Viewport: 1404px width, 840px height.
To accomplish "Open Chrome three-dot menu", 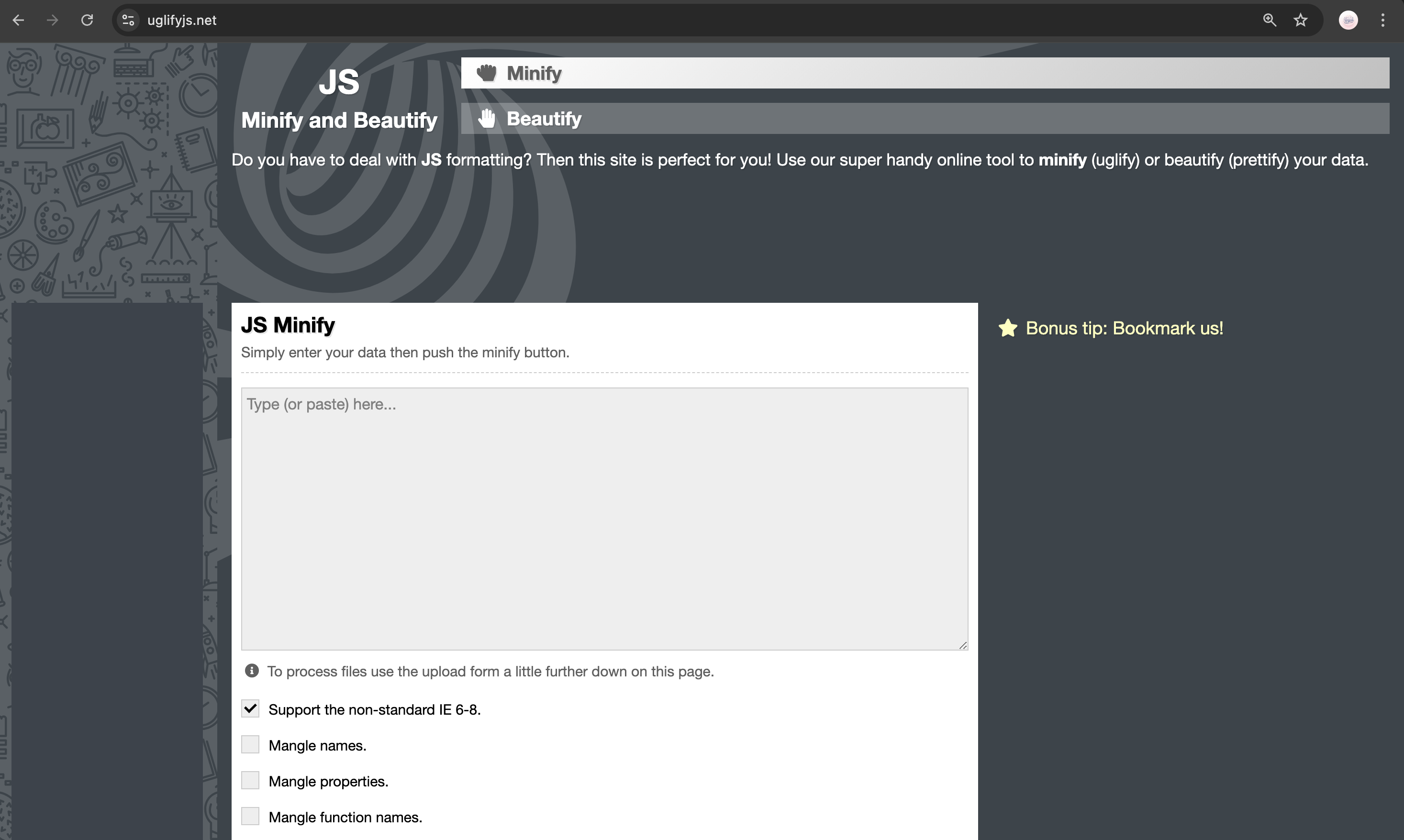I will click(x=1382, y=21).
